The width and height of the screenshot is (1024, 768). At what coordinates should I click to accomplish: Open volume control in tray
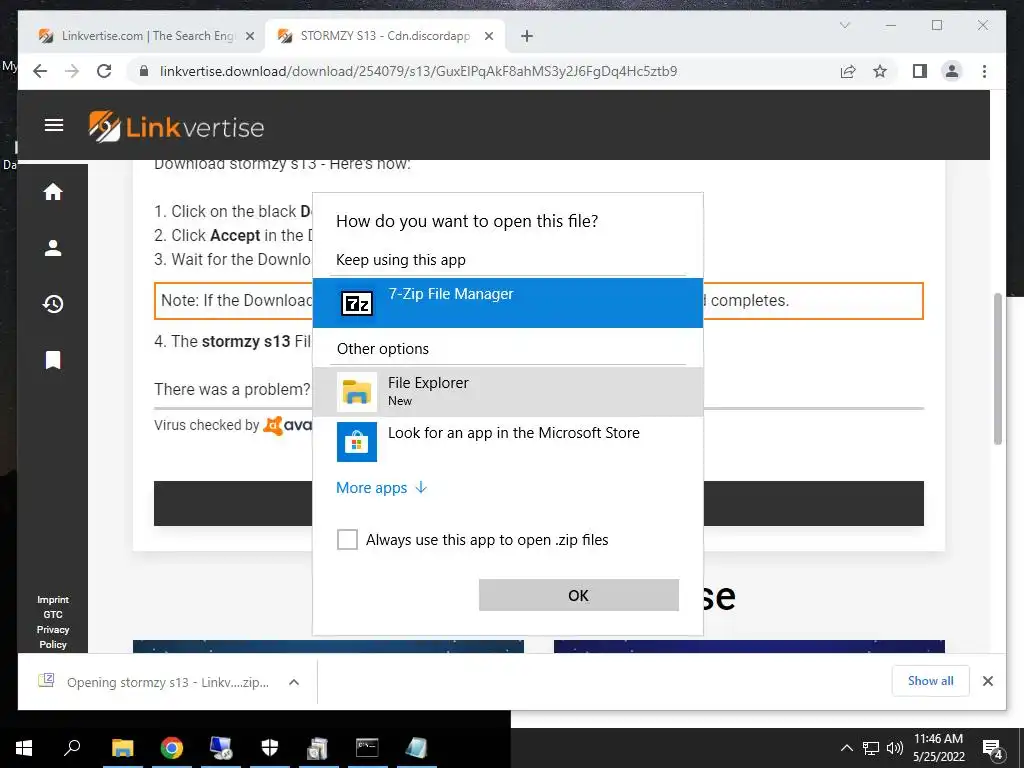[x=895, y=748]
